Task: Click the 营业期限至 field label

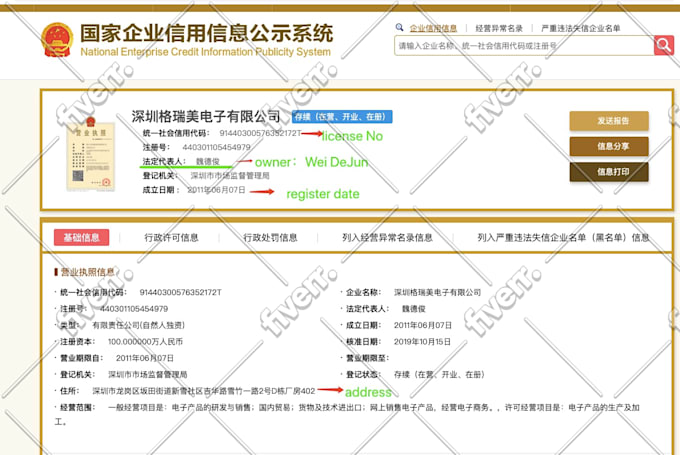Action: point(367,358)
